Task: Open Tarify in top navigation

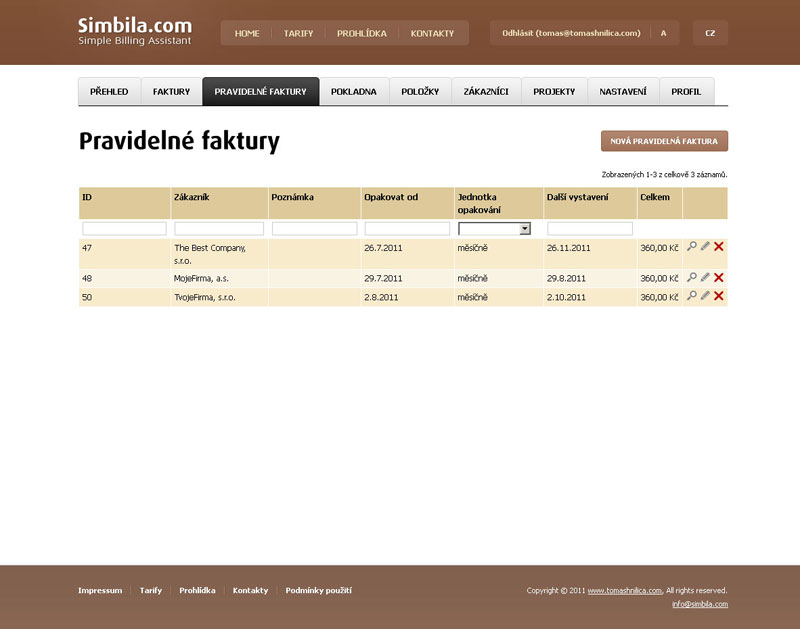Action: [x=298, y=33]
